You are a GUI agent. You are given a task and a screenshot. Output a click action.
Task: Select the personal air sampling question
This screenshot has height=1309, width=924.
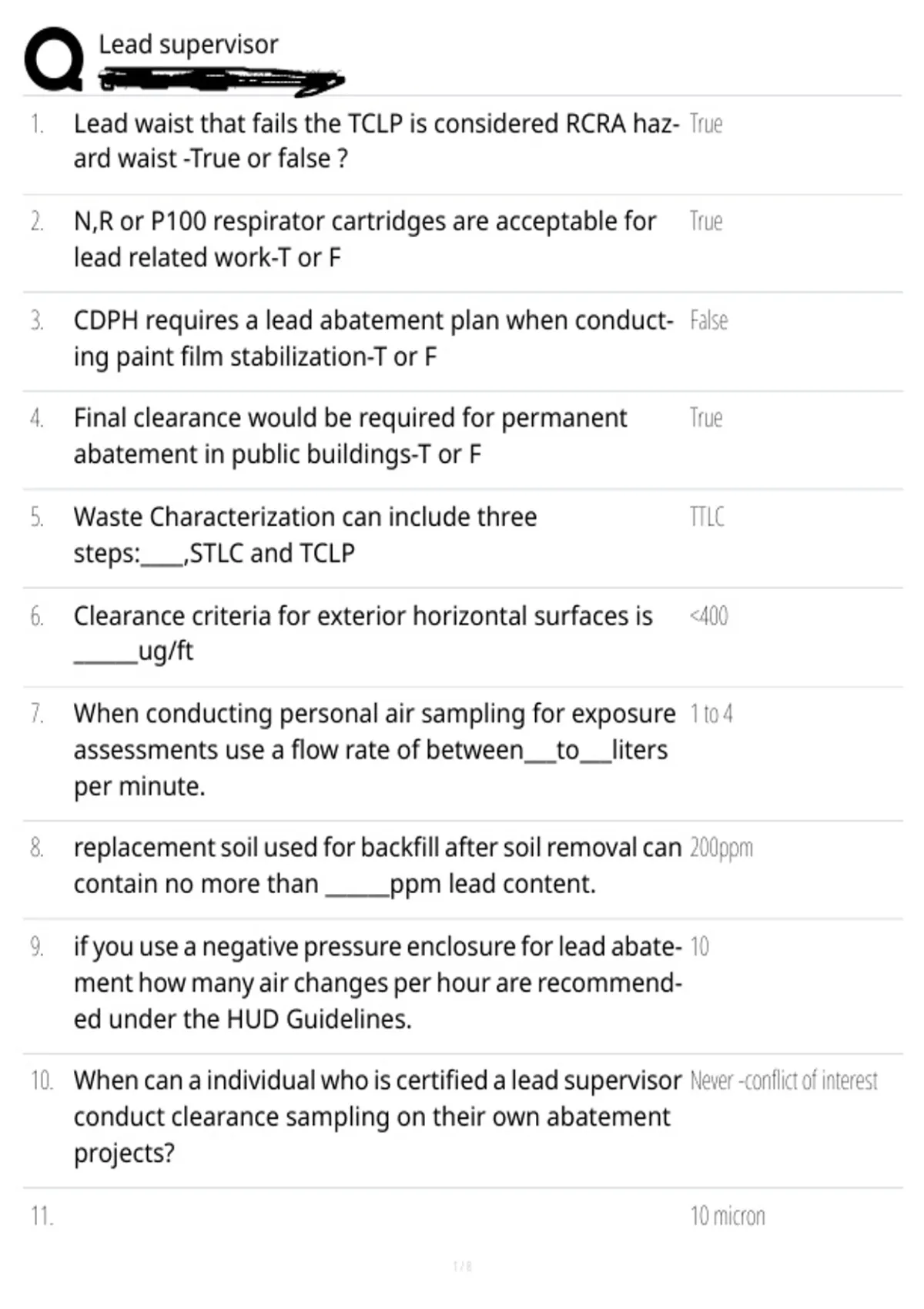375,749
